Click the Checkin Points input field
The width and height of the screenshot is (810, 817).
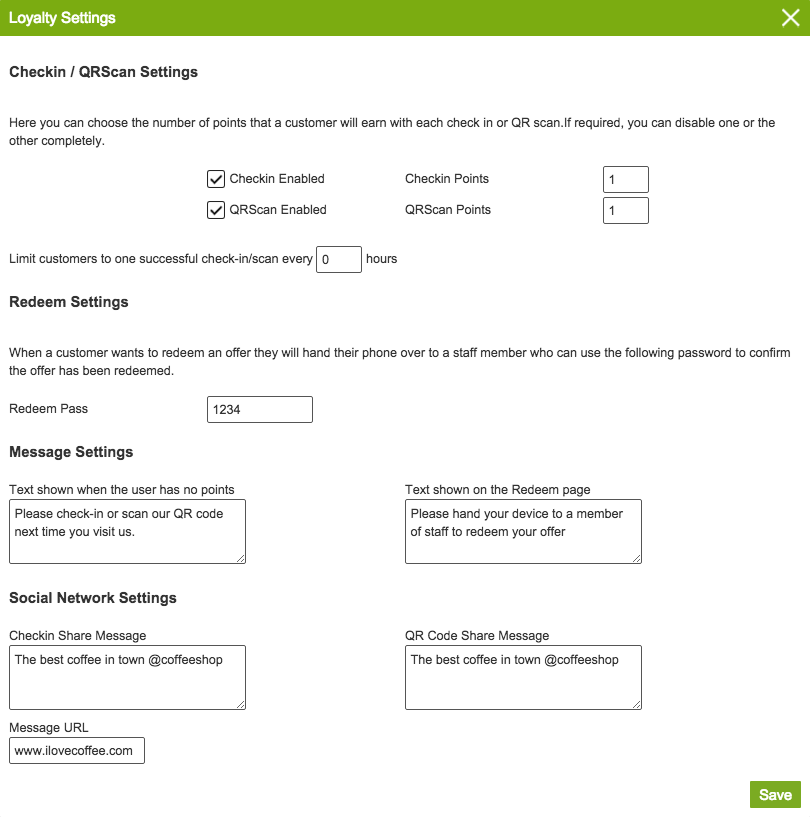[x=625, y=179]
